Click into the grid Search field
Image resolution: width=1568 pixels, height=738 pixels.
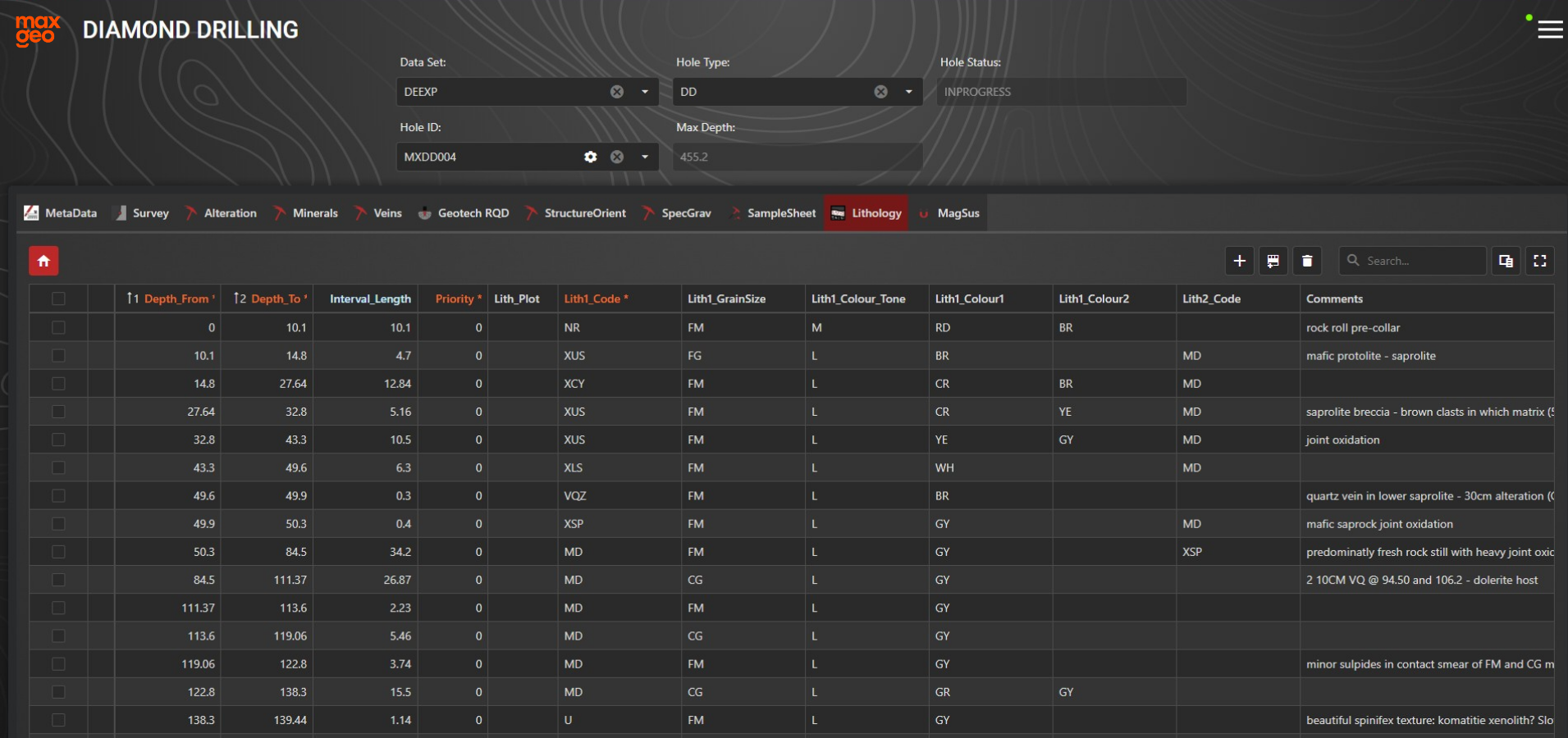1420,261
